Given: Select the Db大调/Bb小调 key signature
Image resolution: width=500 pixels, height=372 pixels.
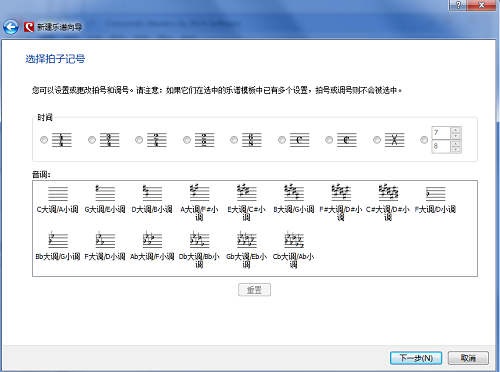Looking at the screenshot, I should (199, 250).
